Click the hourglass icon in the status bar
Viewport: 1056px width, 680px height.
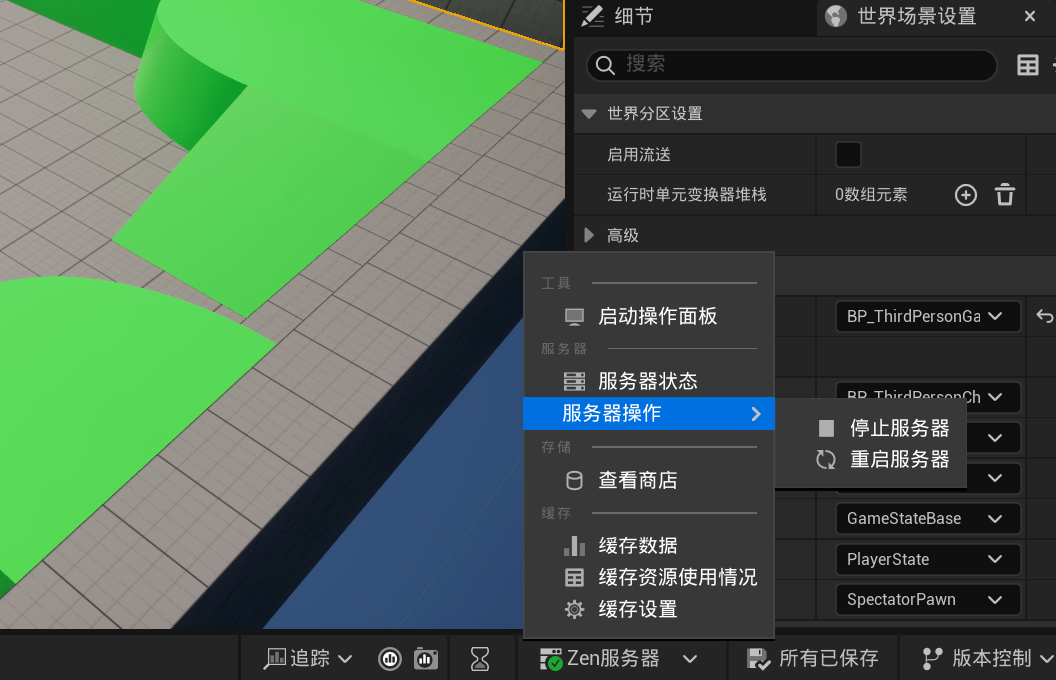coord(481,658)
